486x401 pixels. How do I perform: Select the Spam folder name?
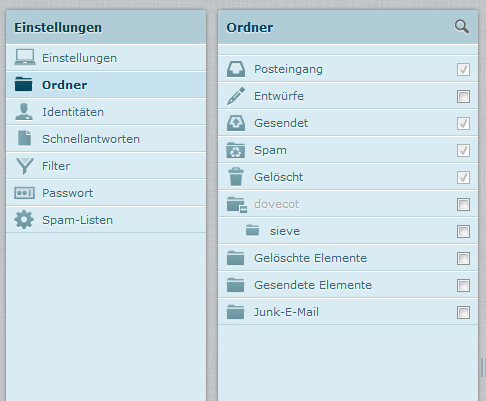[270, 150]
